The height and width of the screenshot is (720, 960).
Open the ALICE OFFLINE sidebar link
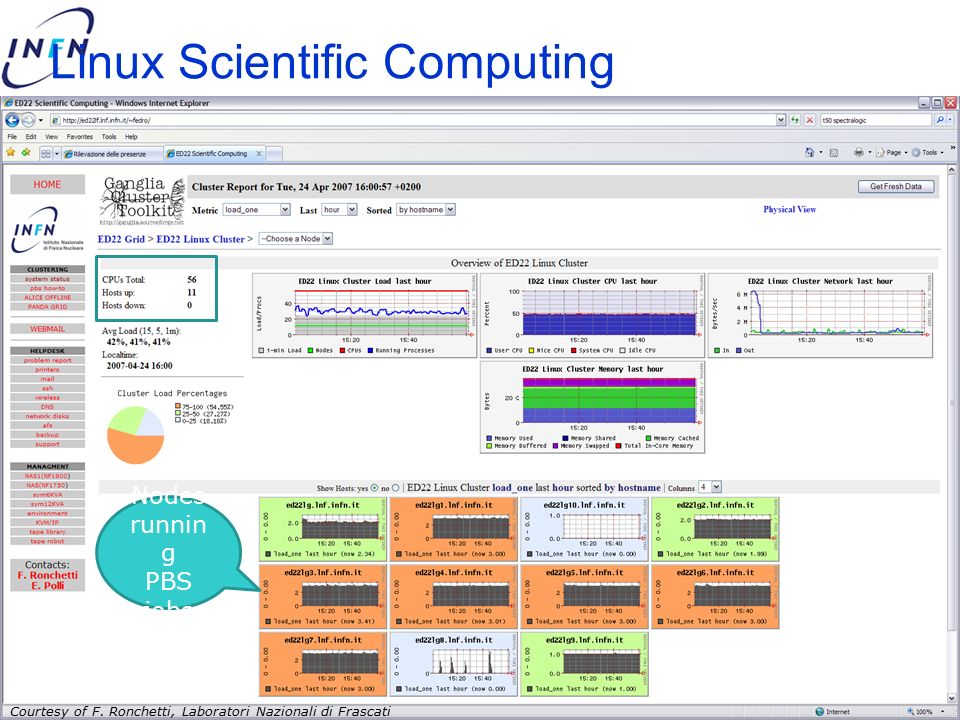coord(48,297)
